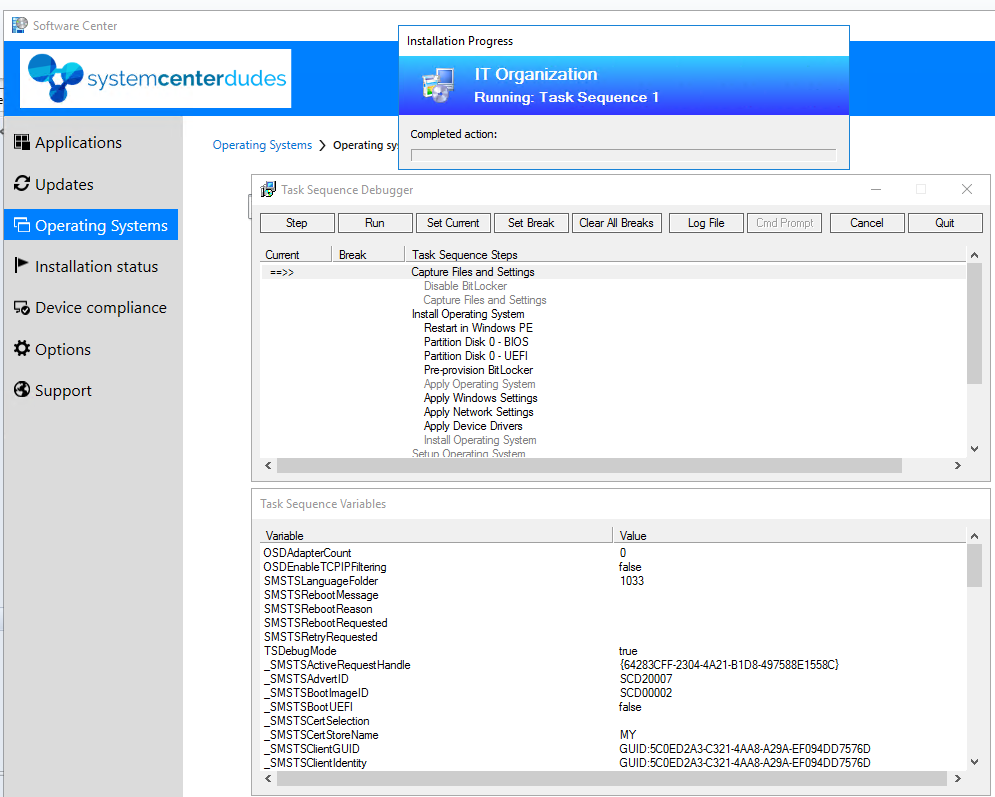Click the Task Sequence Steps column header
Viewport: 995px width, 797px height.
click(685, 254)
